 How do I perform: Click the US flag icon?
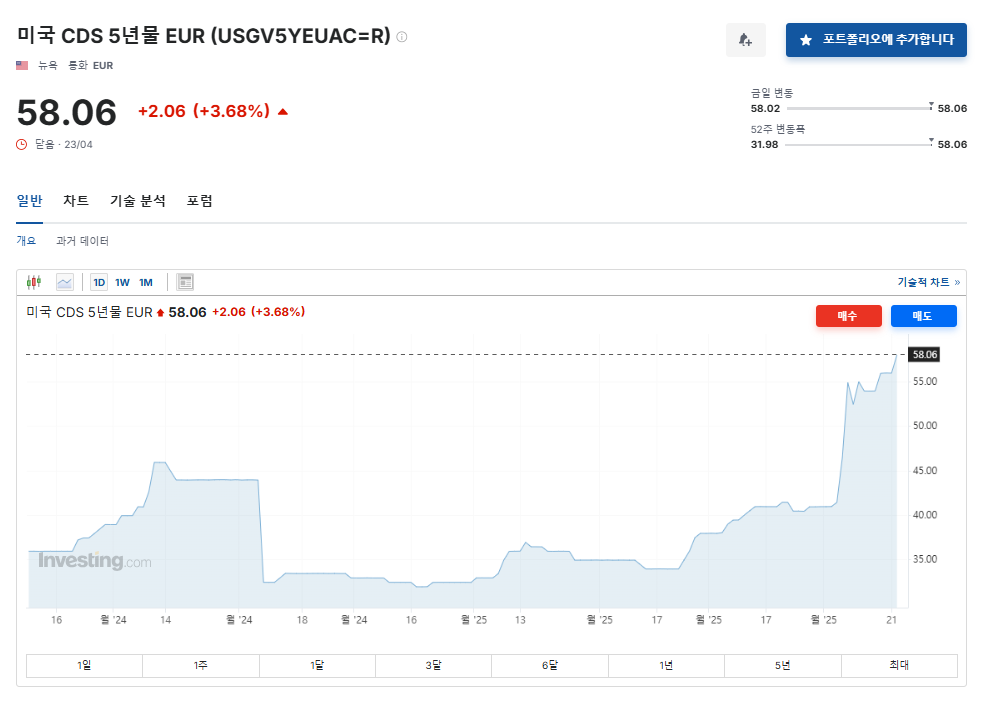point(22,65)
